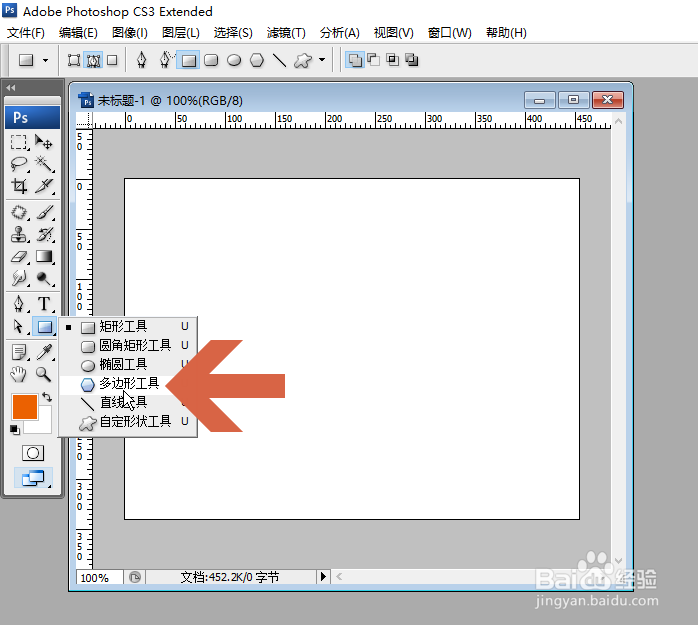The width and height of the screenshot is (698, 625).
Task: Select the Lasso tool
Action: (x=19, y=164)
